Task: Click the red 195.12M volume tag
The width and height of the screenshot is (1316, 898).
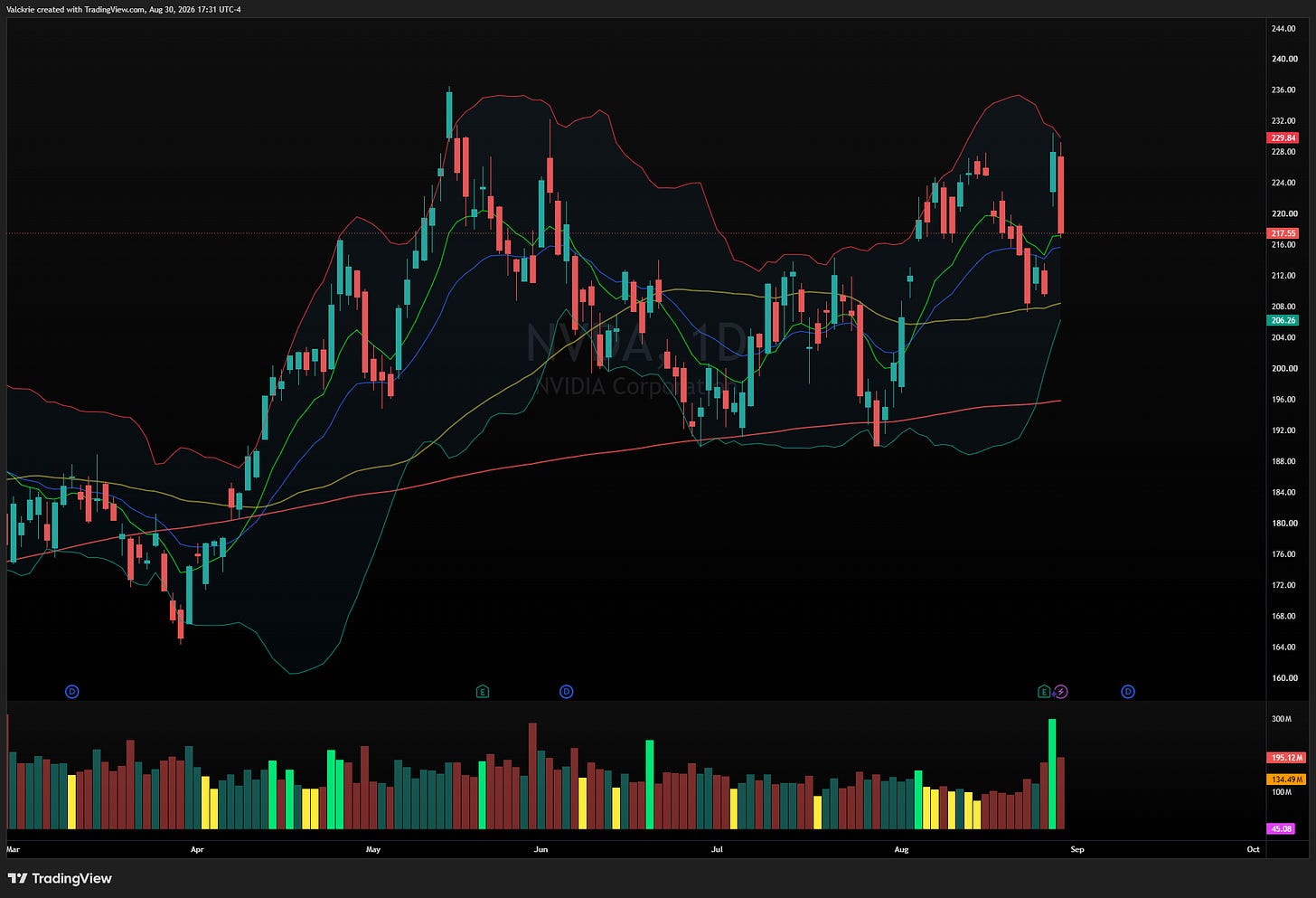Action: click(x=1286, y=758)
